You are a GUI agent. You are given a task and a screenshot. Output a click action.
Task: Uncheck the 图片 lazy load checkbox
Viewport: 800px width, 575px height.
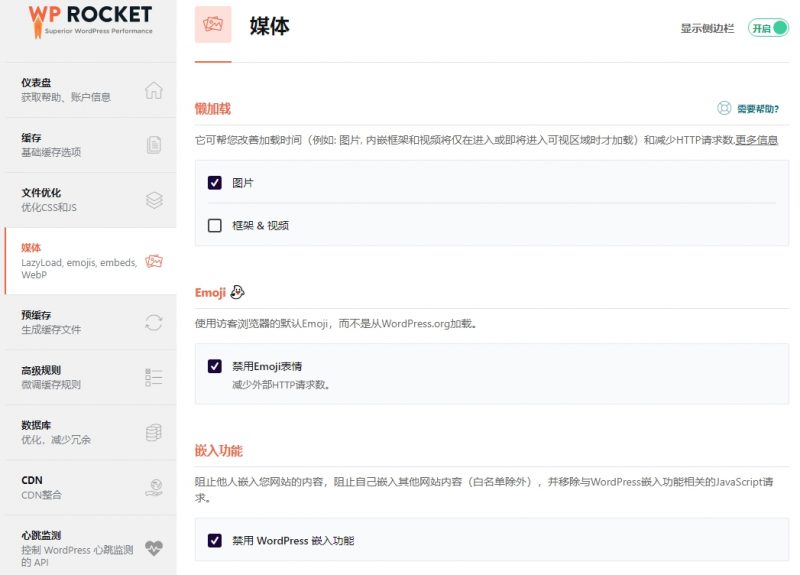215,183
